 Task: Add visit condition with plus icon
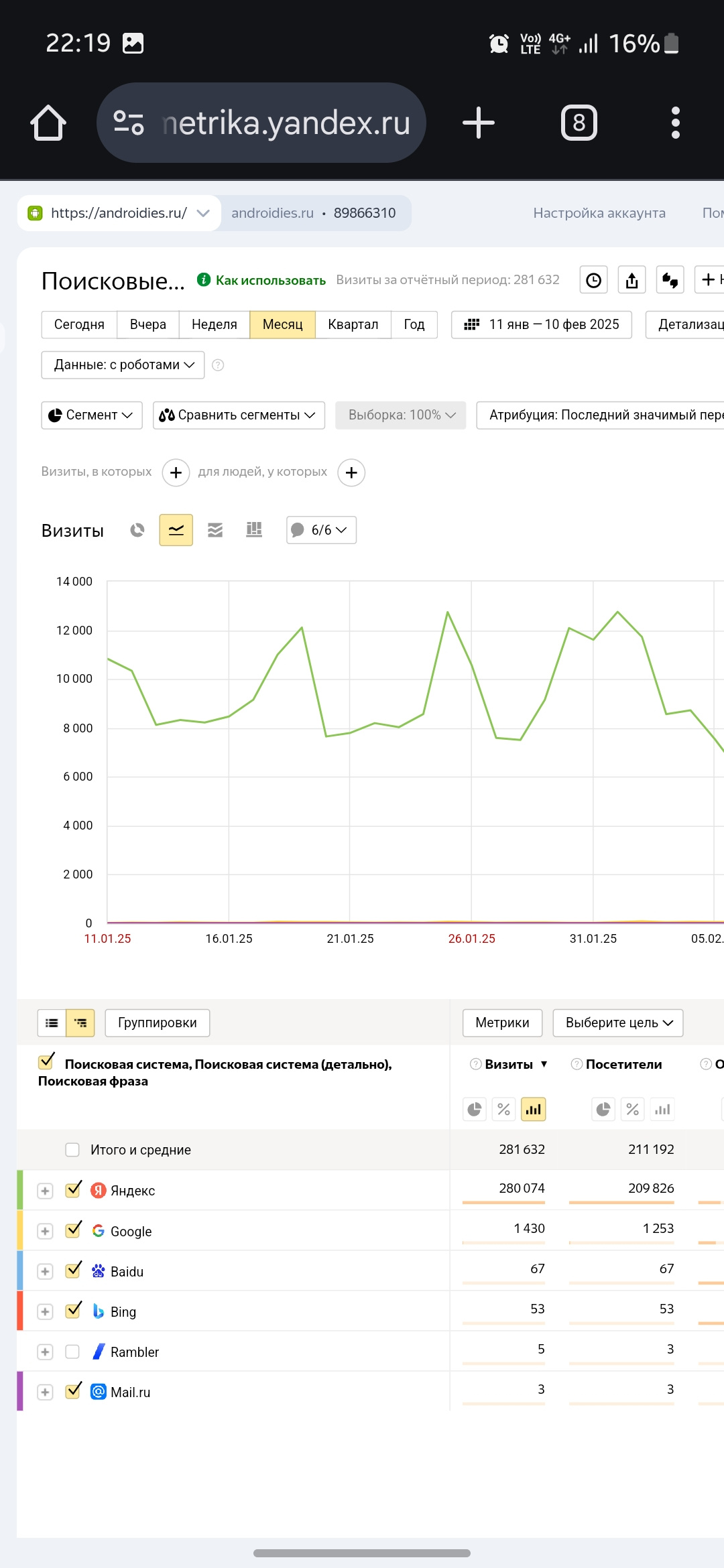point(176,472)
